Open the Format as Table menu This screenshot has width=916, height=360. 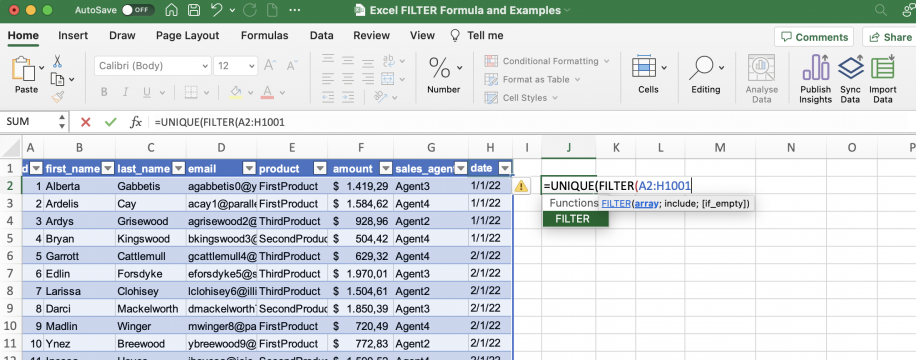coord(533,79)
